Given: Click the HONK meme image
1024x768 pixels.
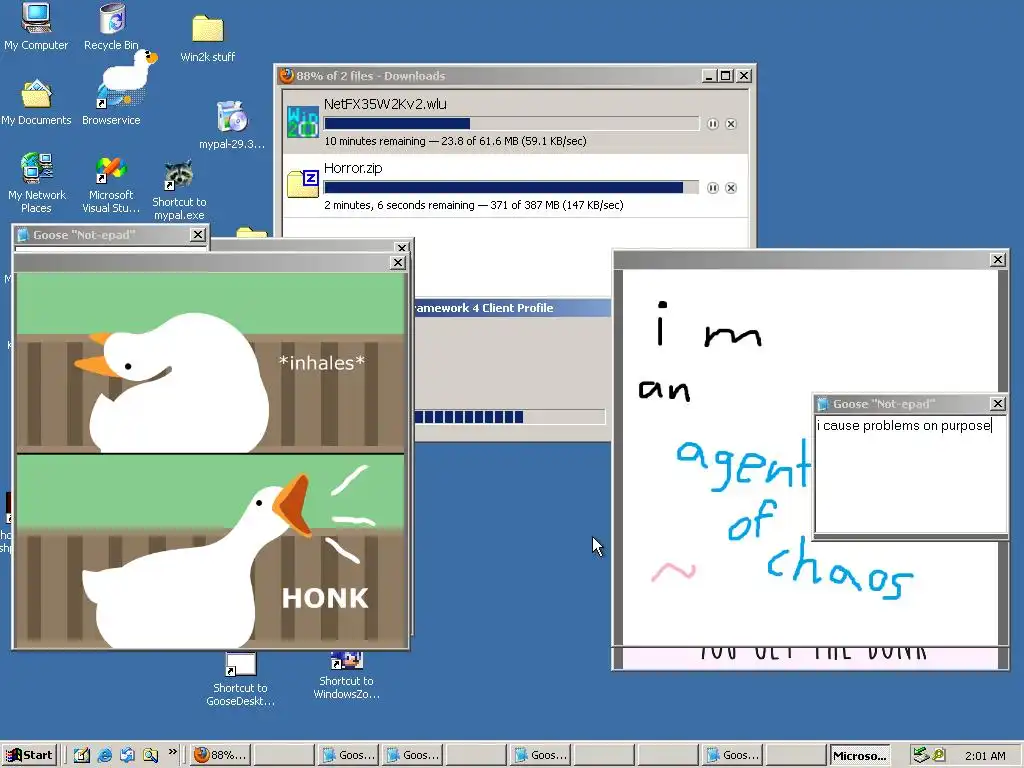Looking at the screenshot, I should tap(210, 460).
